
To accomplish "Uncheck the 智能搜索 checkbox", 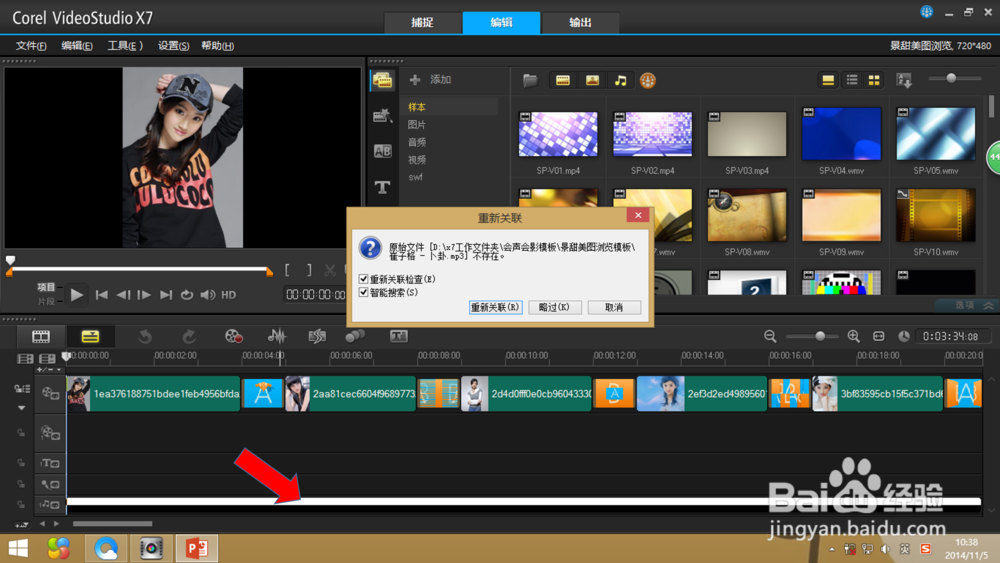I will click(364, 292).
